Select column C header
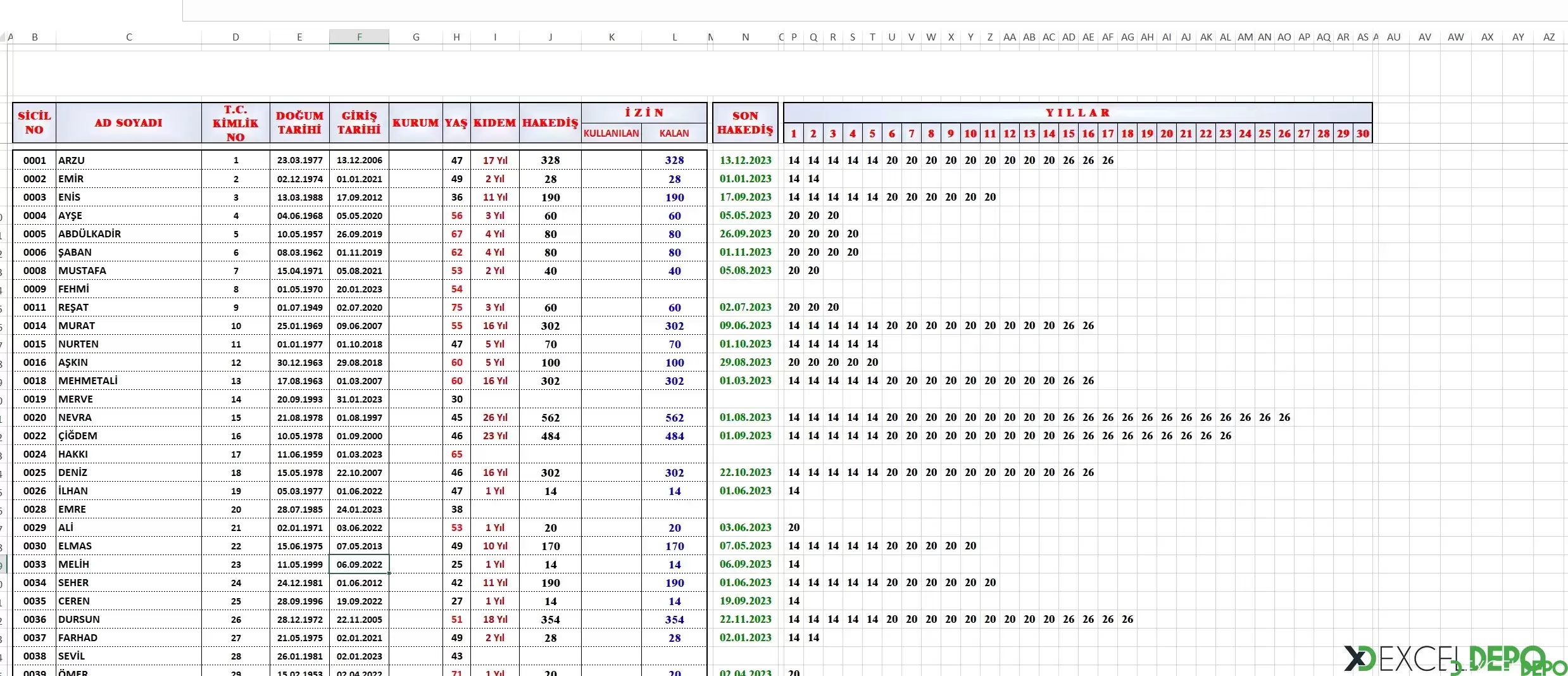 129,37
